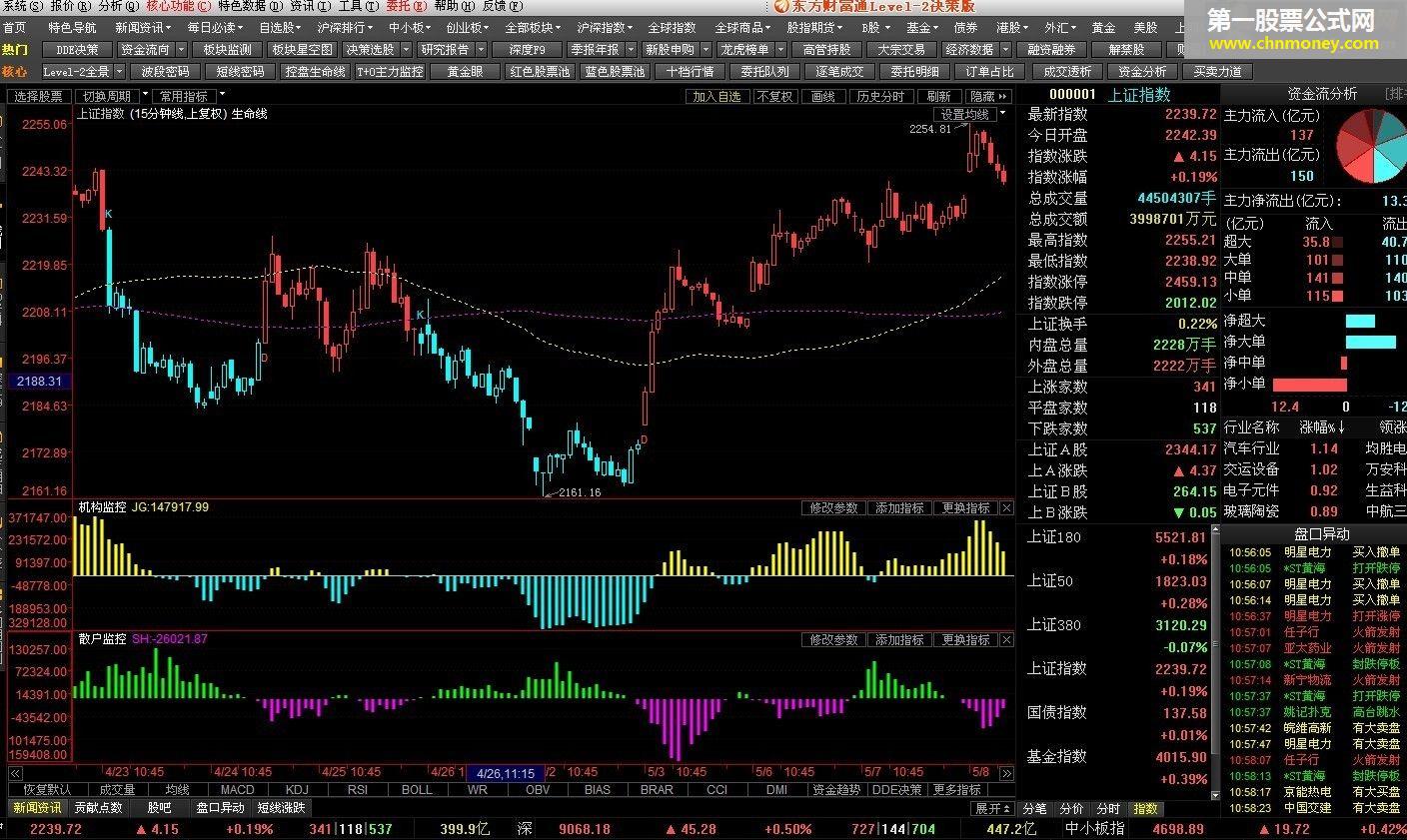Image resolution: width=1407 pixels, height=840 pixels.
Task: Sort by 涨幅% column header
Action: [x=1323, y=426]
